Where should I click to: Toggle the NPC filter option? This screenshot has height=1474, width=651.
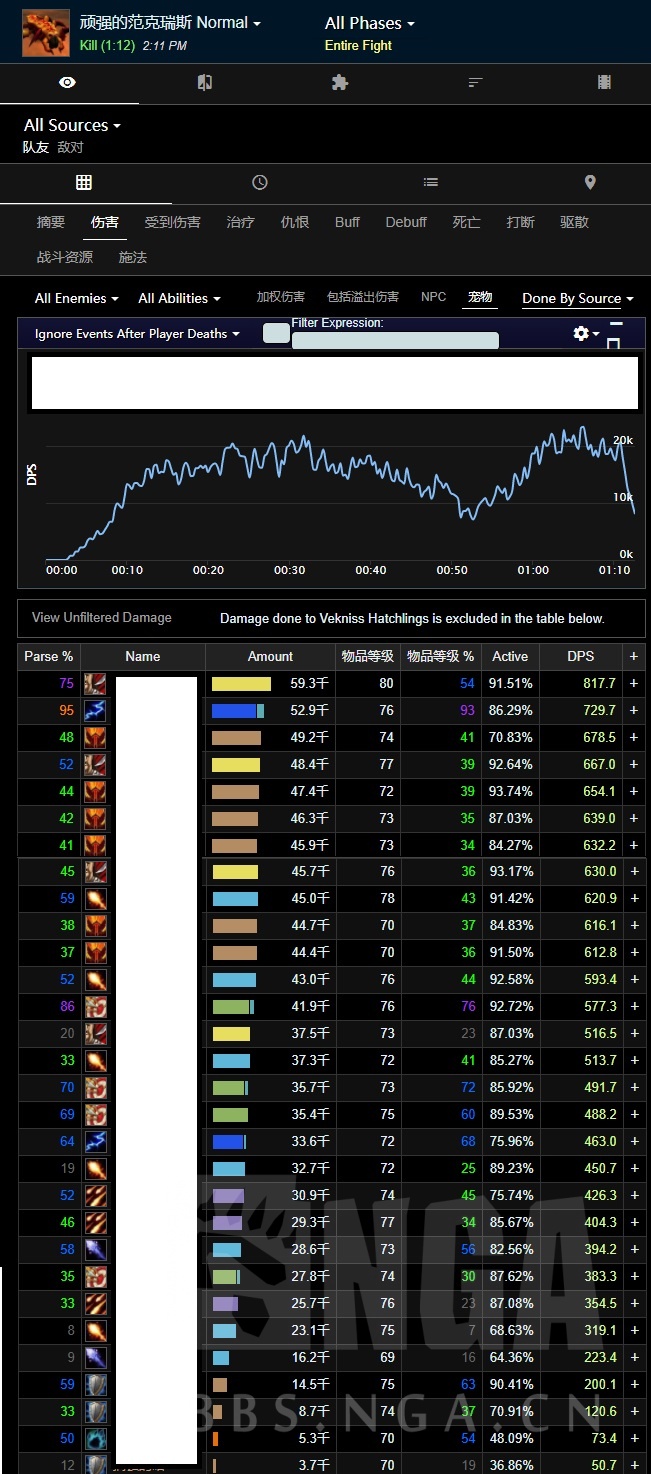click(x=433, y=298)
